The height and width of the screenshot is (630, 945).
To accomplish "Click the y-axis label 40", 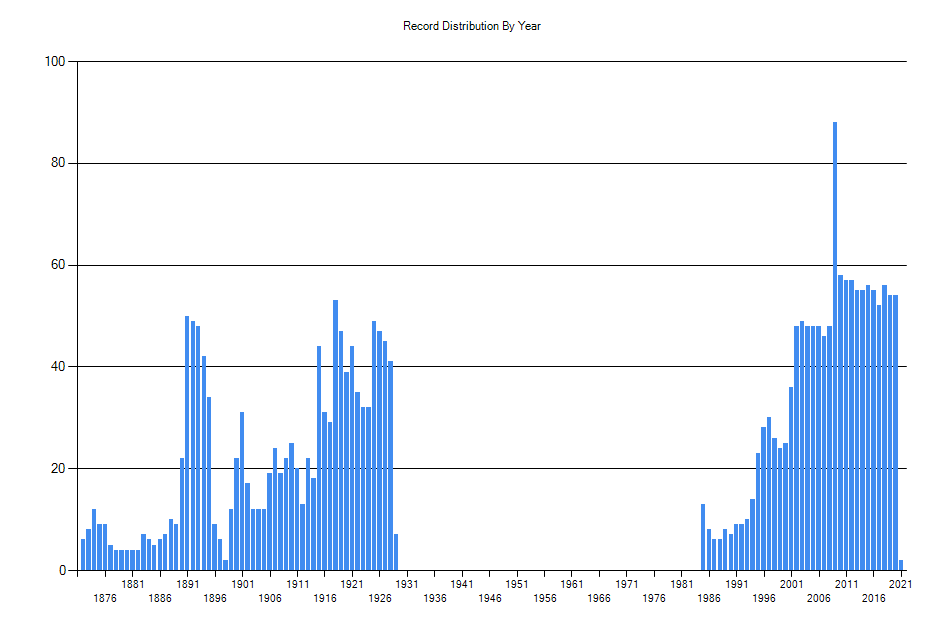I will tap(58, 367).
